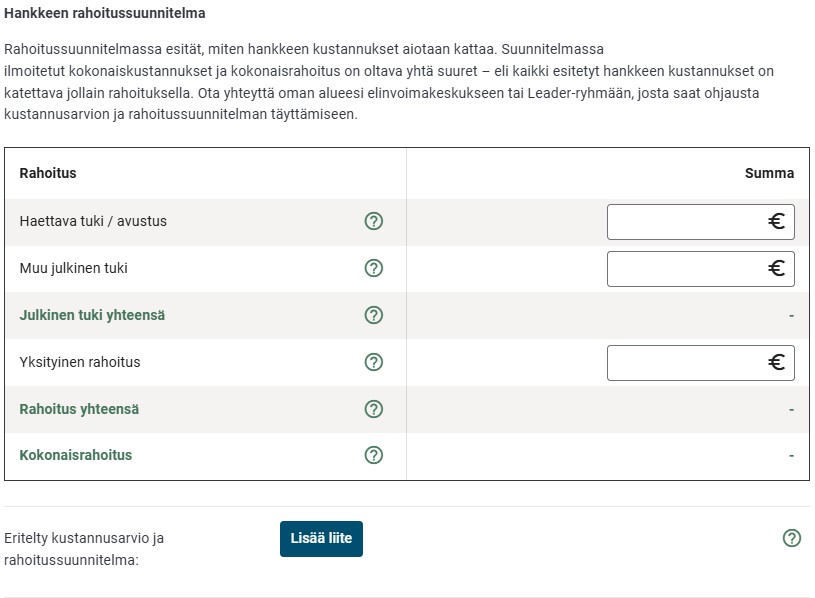This screenshot has height=598, width=815.
Task: Click dash value in Kokonaisrahoitus row
Action: pos(789,455)
